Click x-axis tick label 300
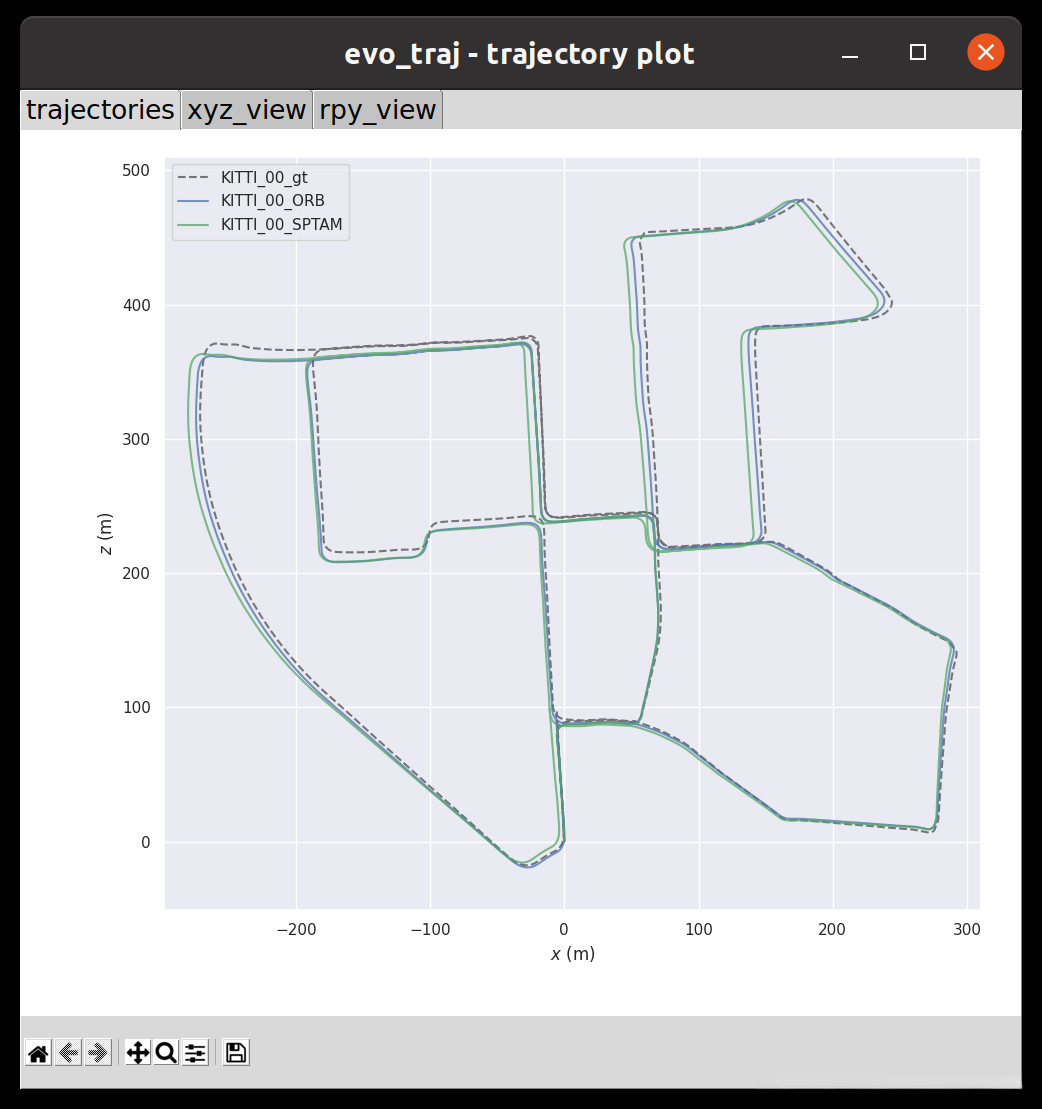 pyautogui.click(x=966, y=929)
